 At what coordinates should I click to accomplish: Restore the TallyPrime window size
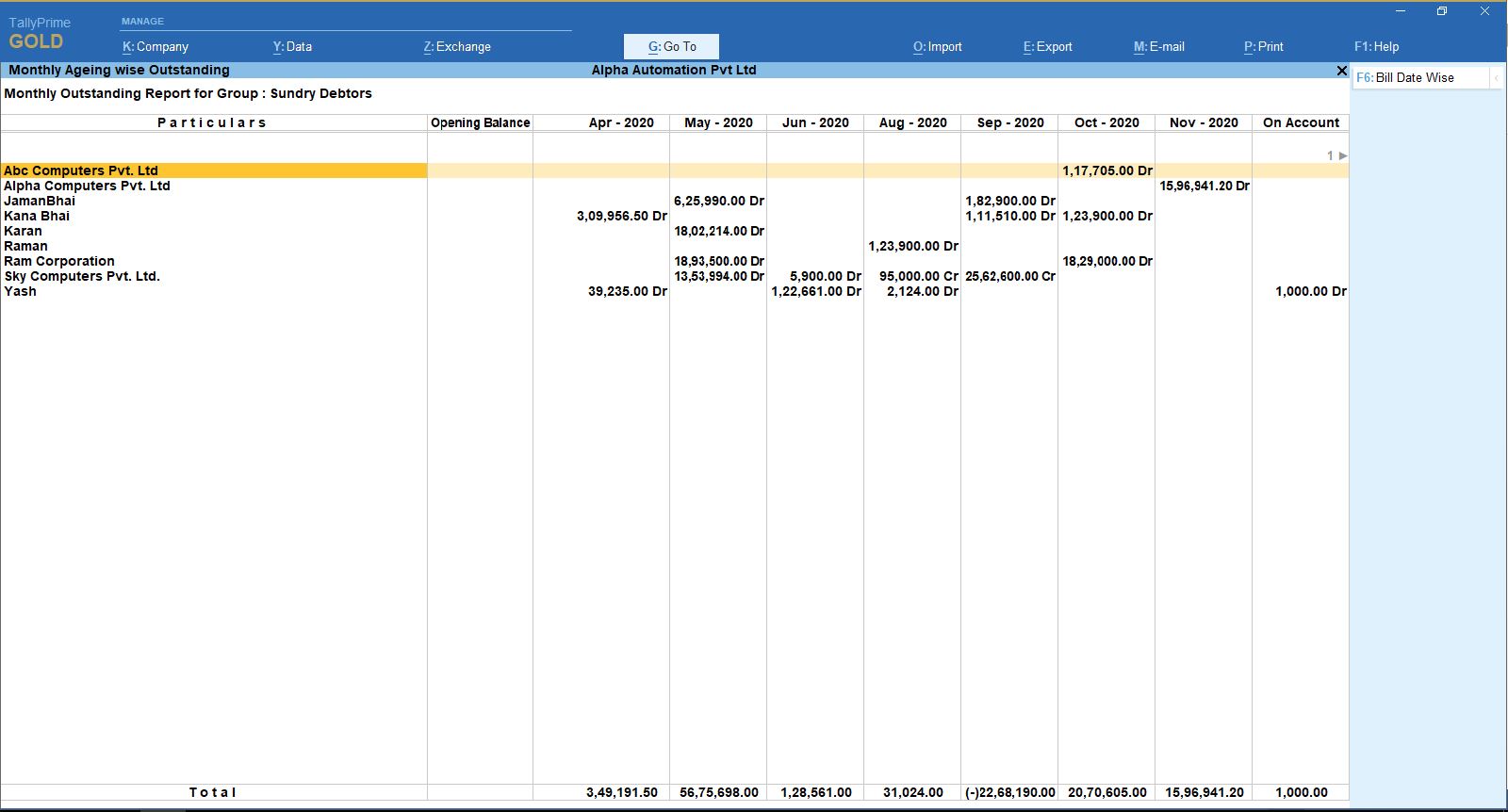click(1441, 11)
